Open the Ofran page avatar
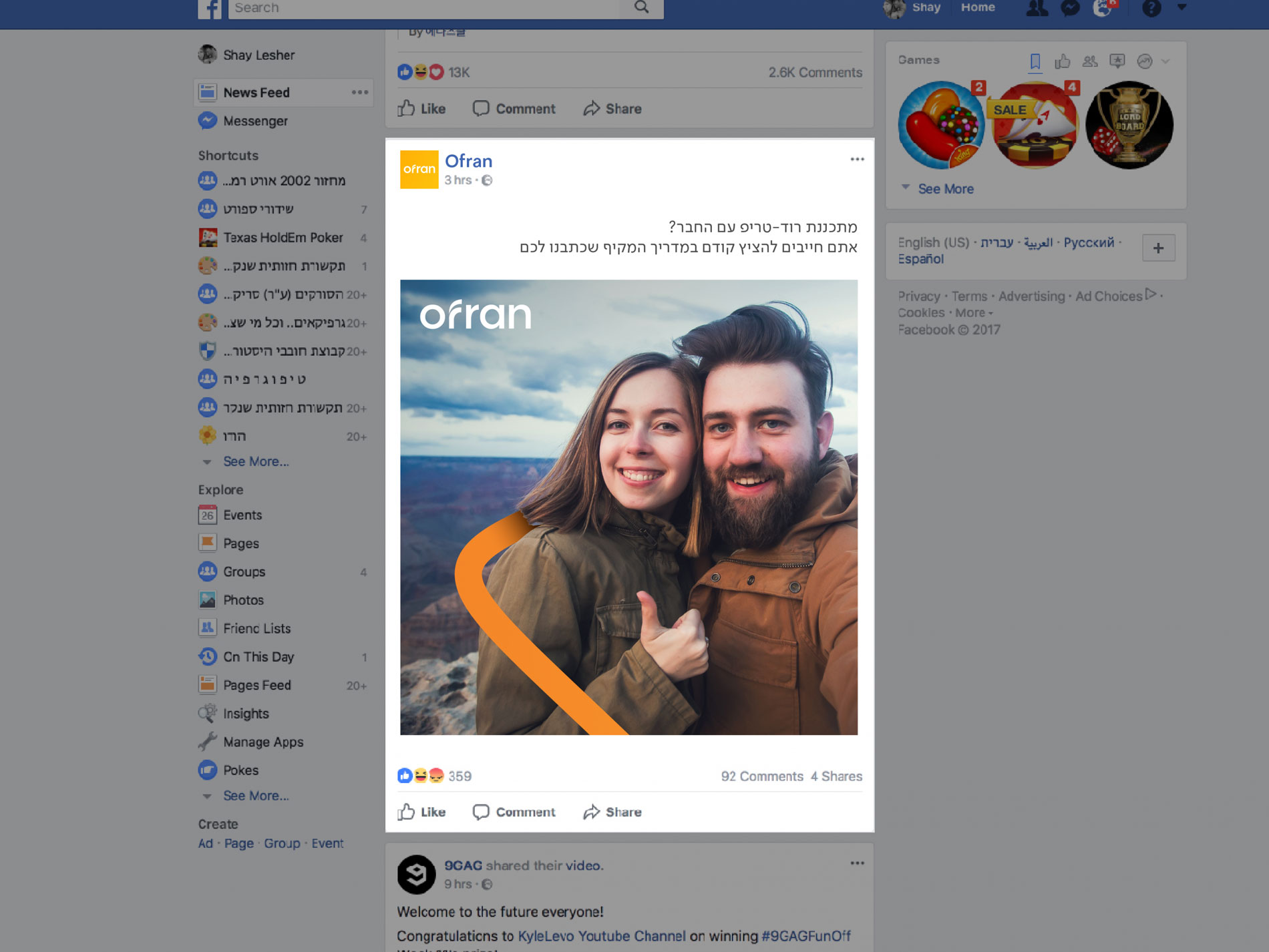The height and width of the screenshot is (952, 1269). [419, 170]
